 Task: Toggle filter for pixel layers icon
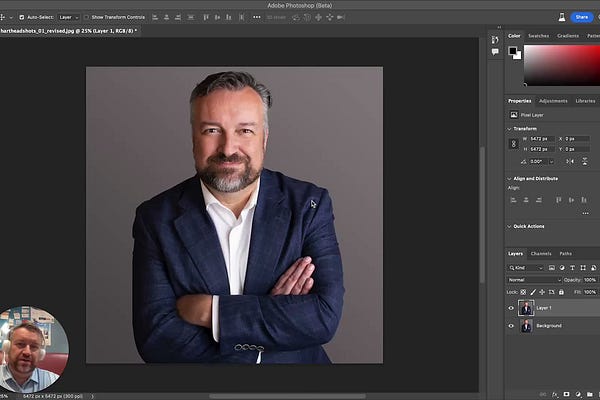[x=551, y=268]
